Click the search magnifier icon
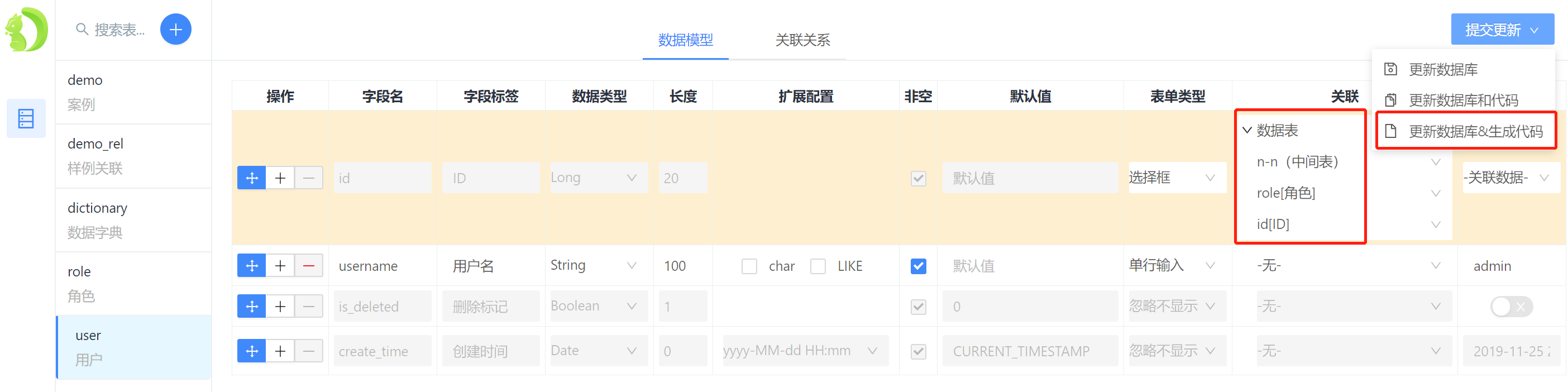The image size is (1568, 392). pos(82,29)
